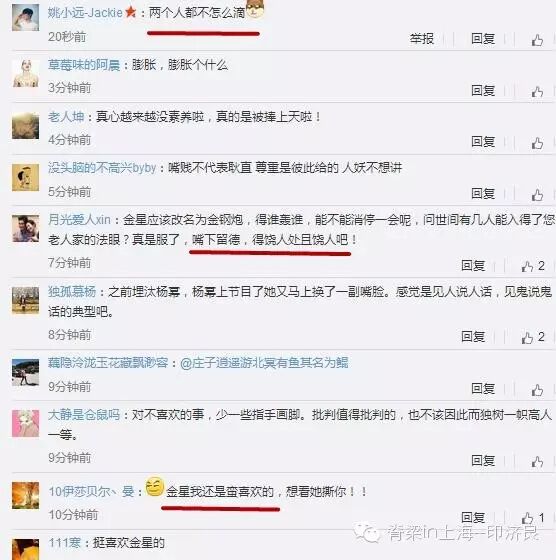Click 举报 on the top comment
Viewport: 556px width, 560px height.
[x=422, y=39]
